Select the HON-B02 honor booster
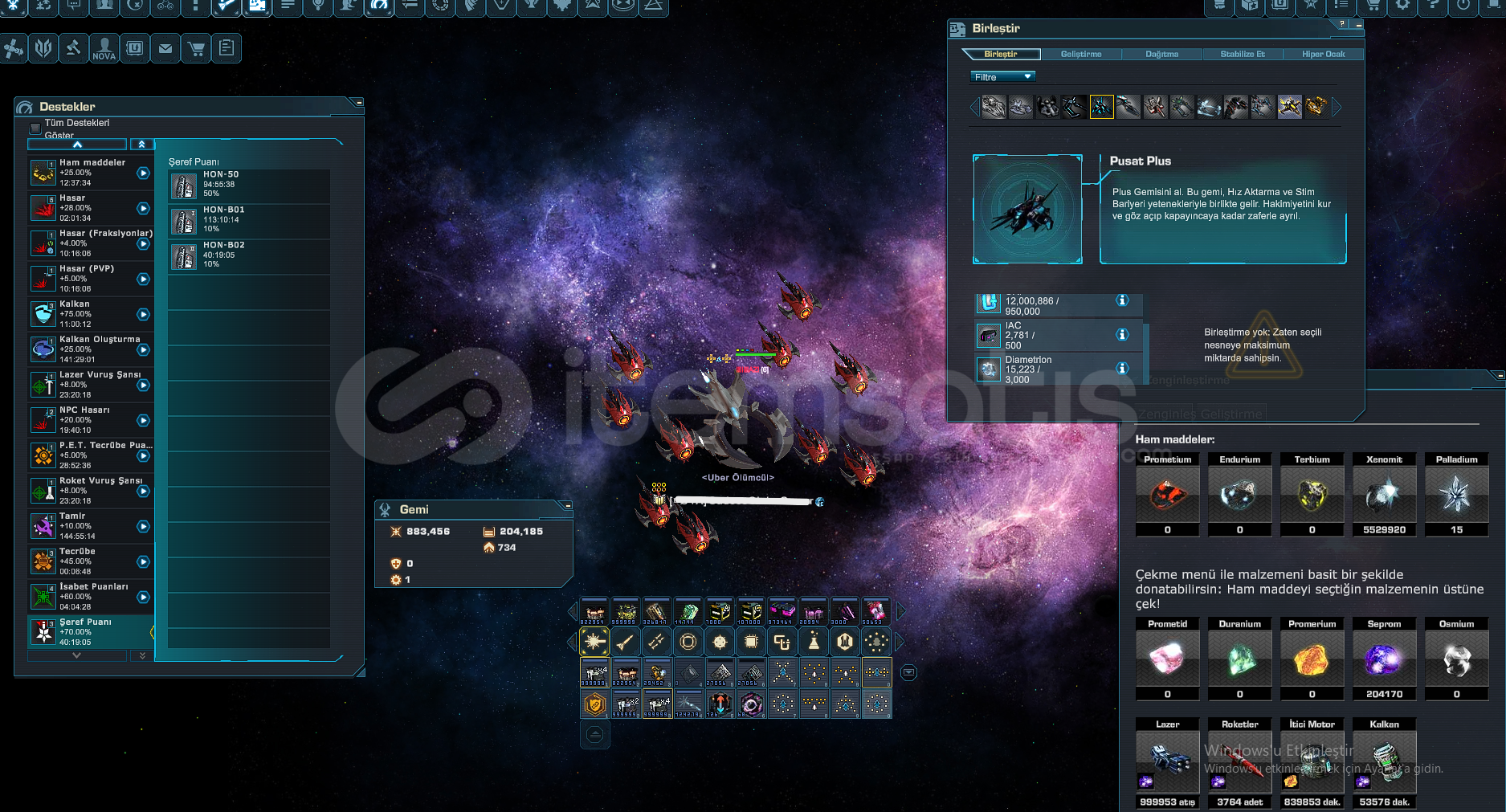 point(249,256)
